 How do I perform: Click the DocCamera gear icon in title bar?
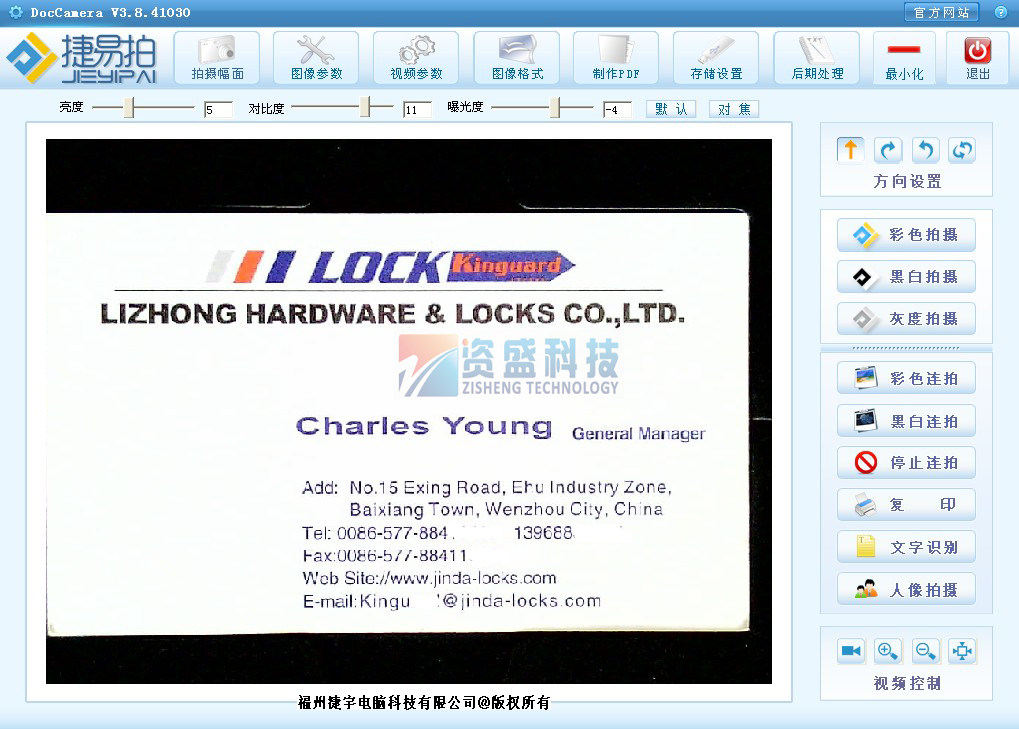pos(16,12)
